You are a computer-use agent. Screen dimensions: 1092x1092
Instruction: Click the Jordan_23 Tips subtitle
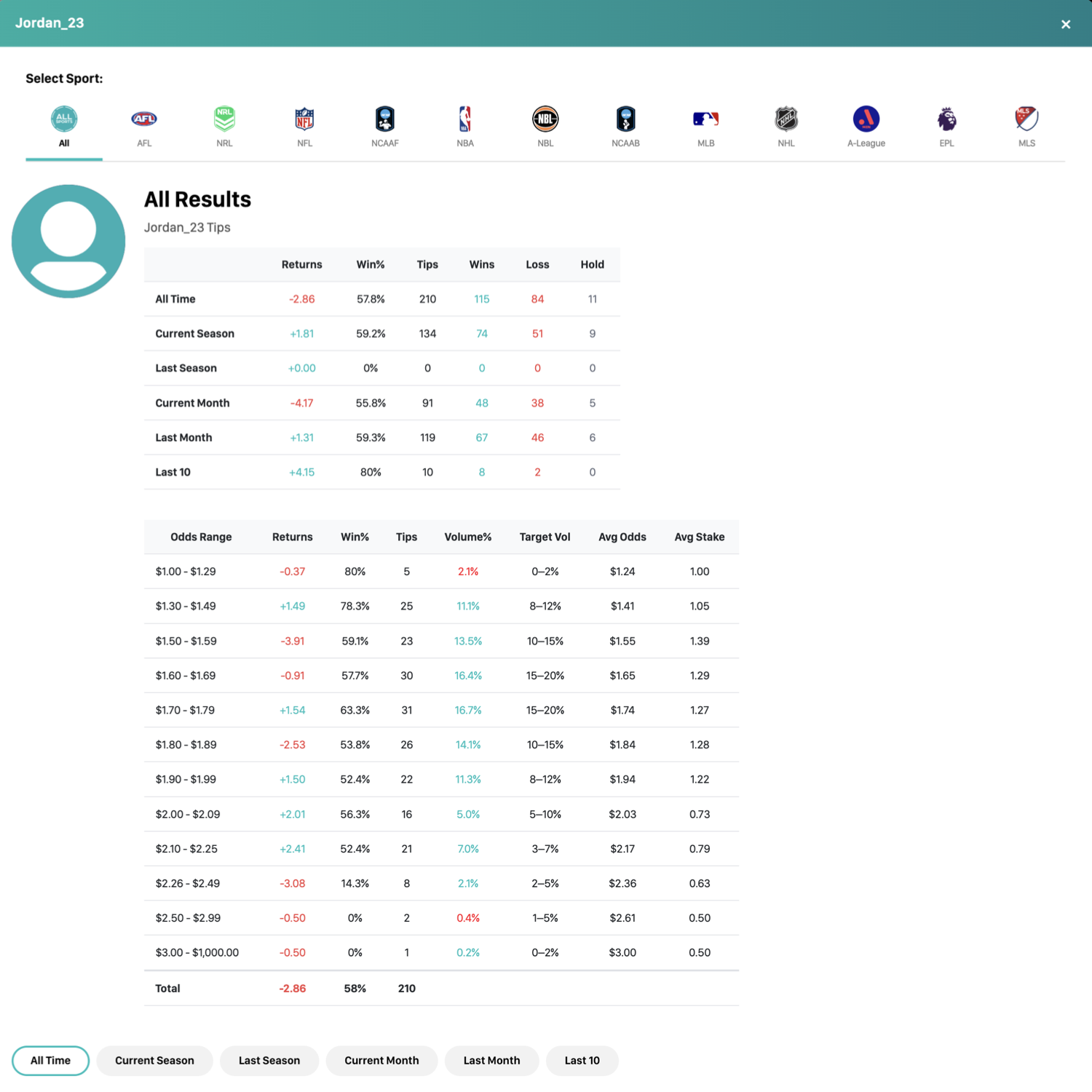point(187,227)
